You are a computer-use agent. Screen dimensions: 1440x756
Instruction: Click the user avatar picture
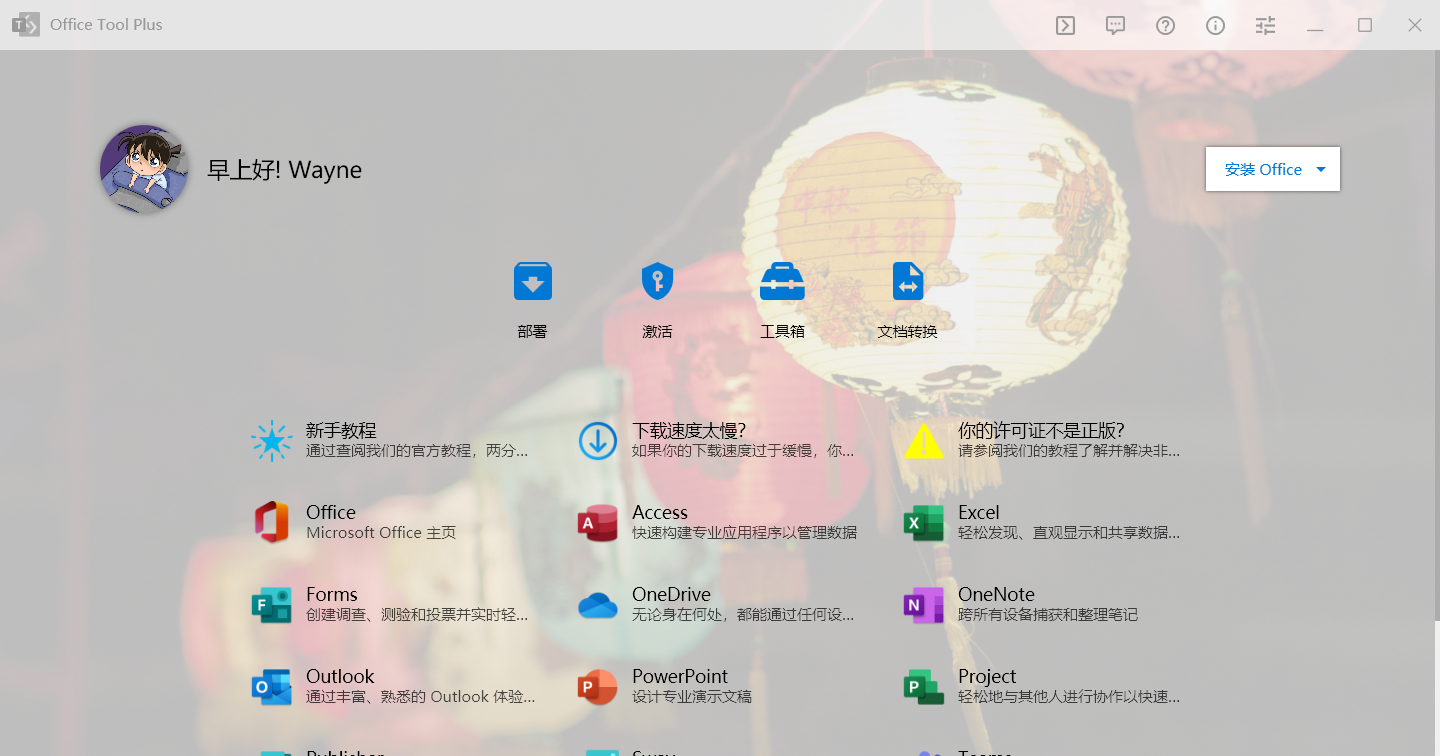pos(144,169)
